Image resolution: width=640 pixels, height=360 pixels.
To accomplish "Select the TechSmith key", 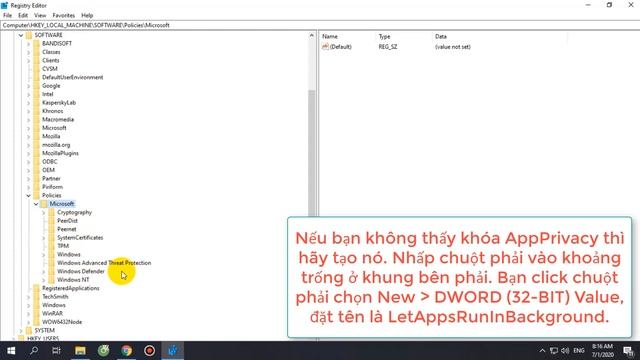I will (x=55, y=297).
